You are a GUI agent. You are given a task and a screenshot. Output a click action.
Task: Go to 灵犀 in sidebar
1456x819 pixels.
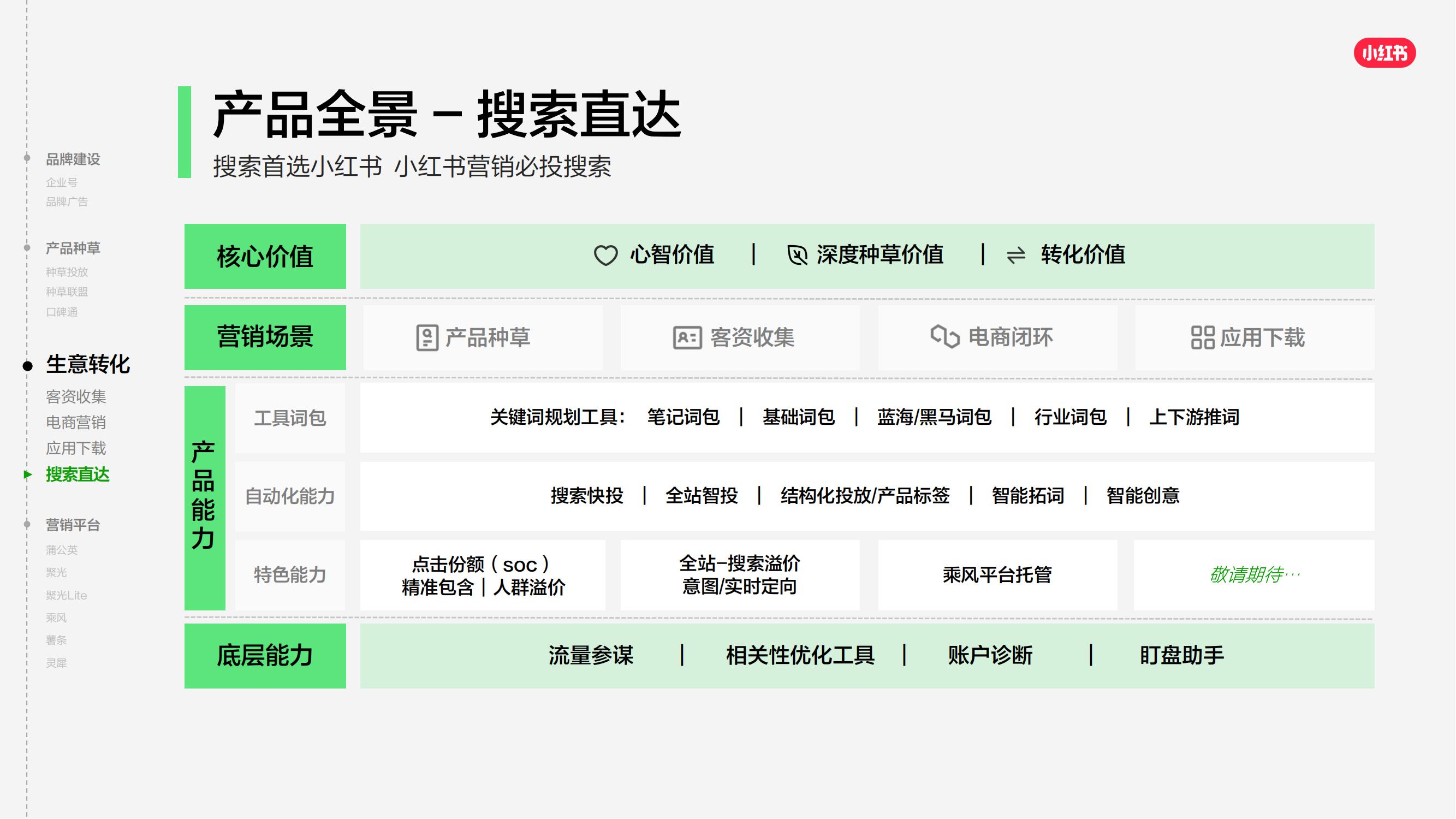(56, 663)
